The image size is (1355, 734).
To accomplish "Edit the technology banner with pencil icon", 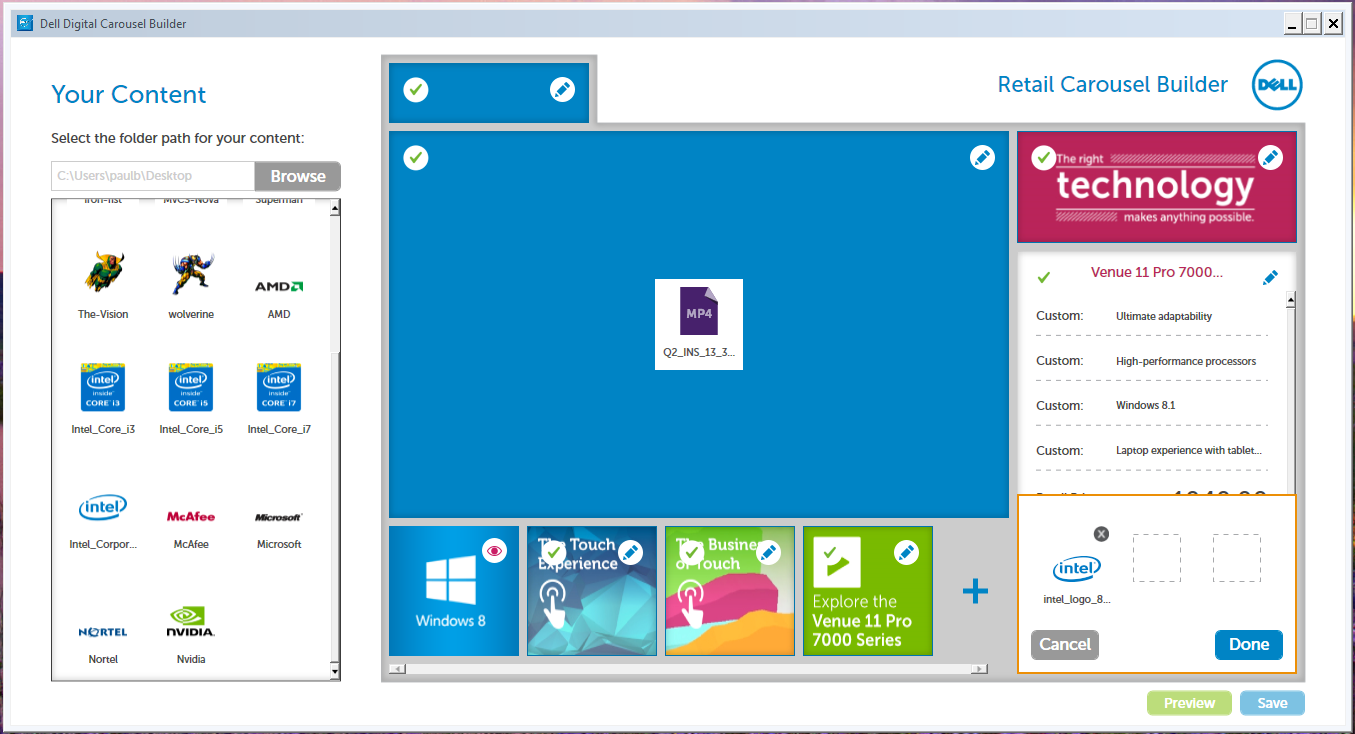I will click(1270, 157).
